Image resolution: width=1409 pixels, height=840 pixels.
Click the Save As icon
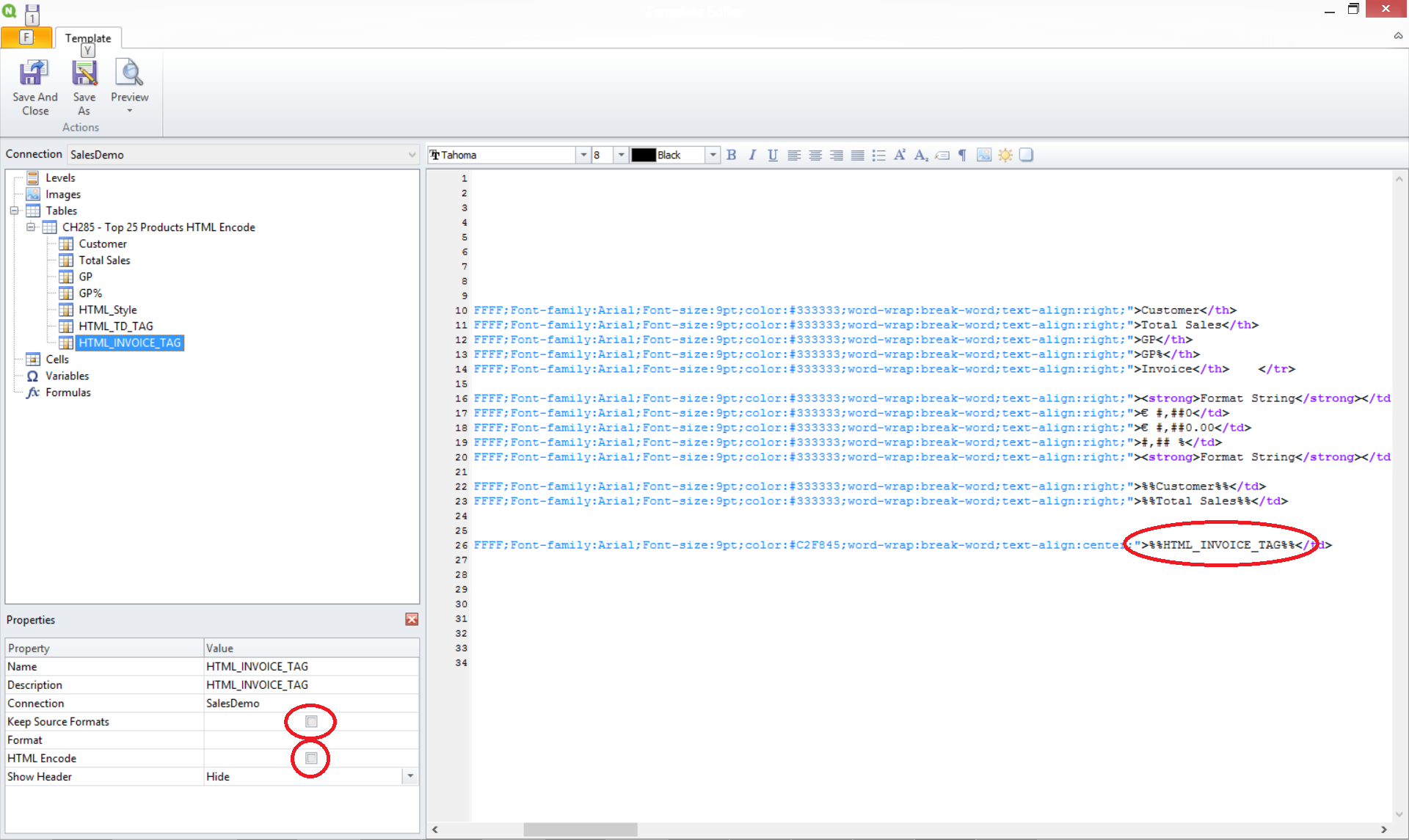click(84, 73)
